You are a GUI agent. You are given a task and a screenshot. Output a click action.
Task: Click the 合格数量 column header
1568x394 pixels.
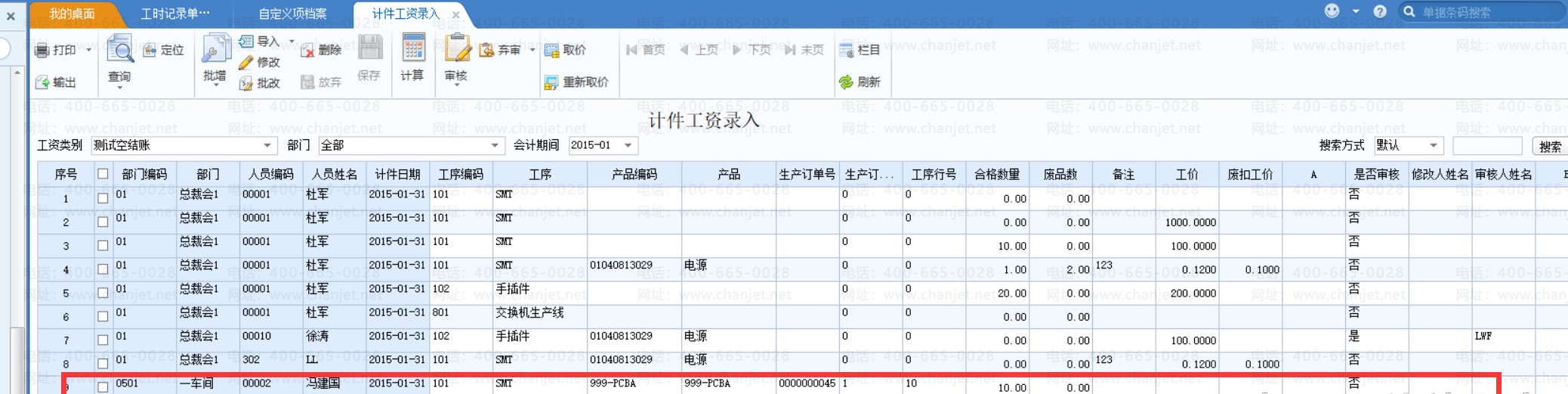click(x=997, y=174)
